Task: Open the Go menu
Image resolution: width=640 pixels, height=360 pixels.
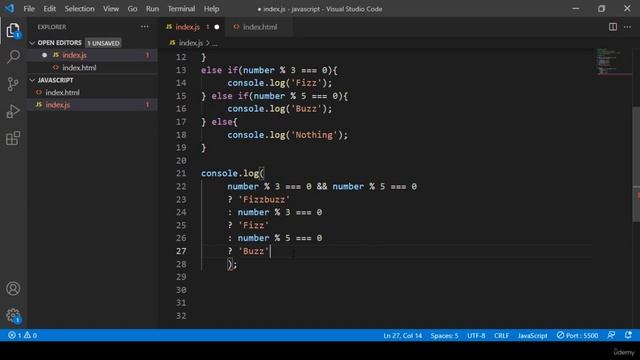Action: [132, 9]
